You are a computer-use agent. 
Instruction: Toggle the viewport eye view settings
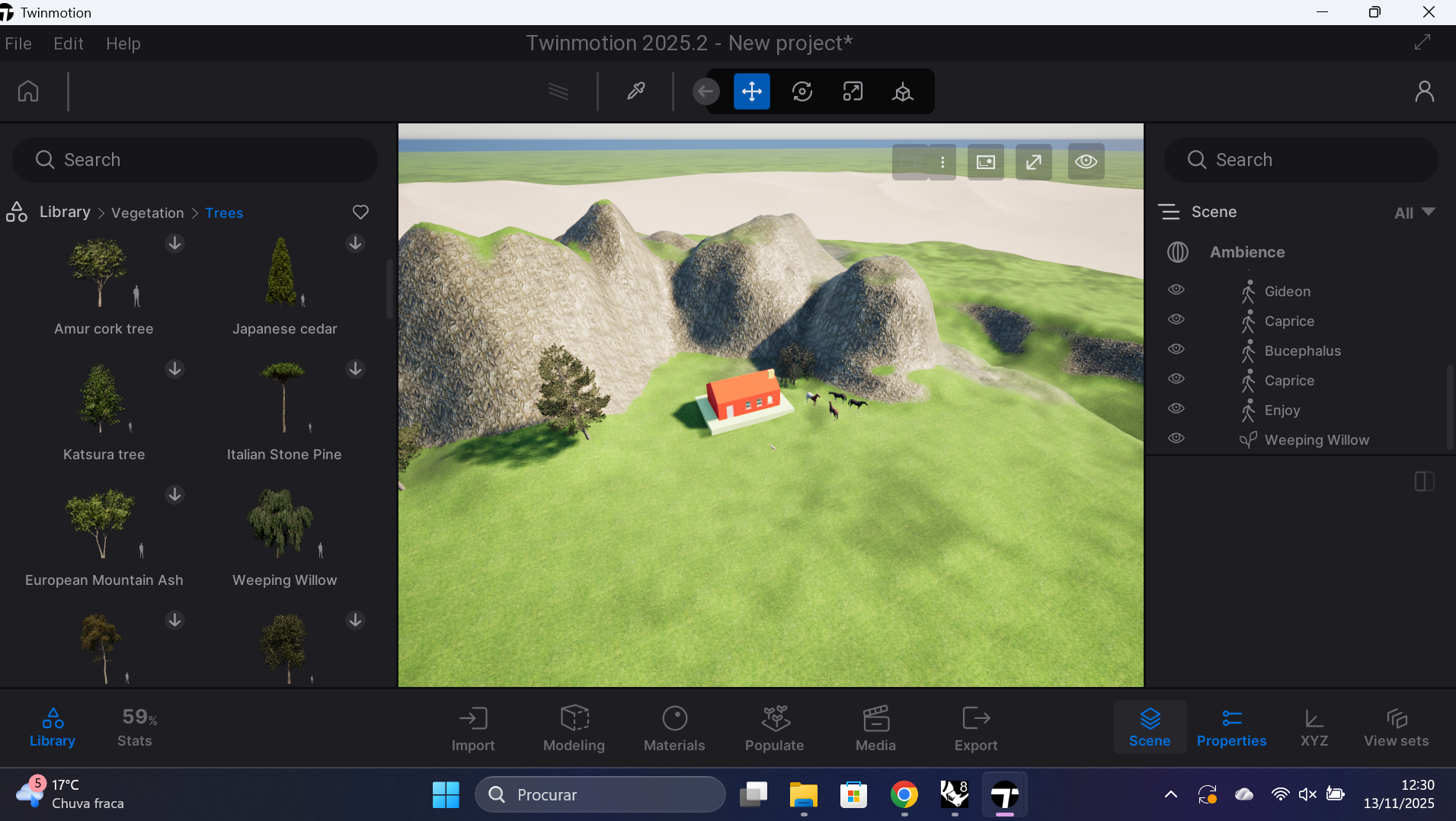(x=1086, y=161)
